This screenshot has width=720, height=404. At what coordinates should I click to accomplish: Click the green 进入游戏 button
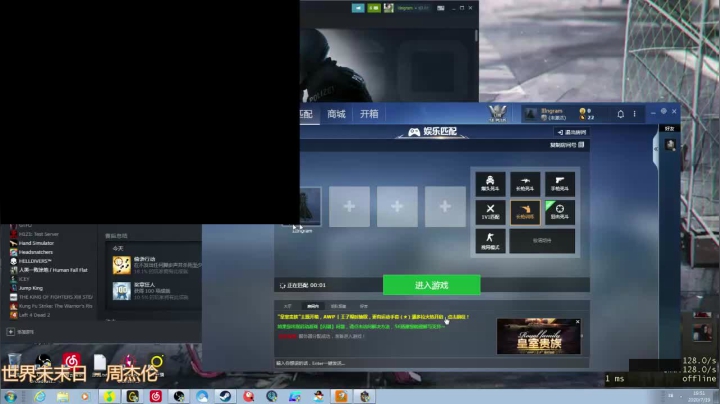[432, 285]
